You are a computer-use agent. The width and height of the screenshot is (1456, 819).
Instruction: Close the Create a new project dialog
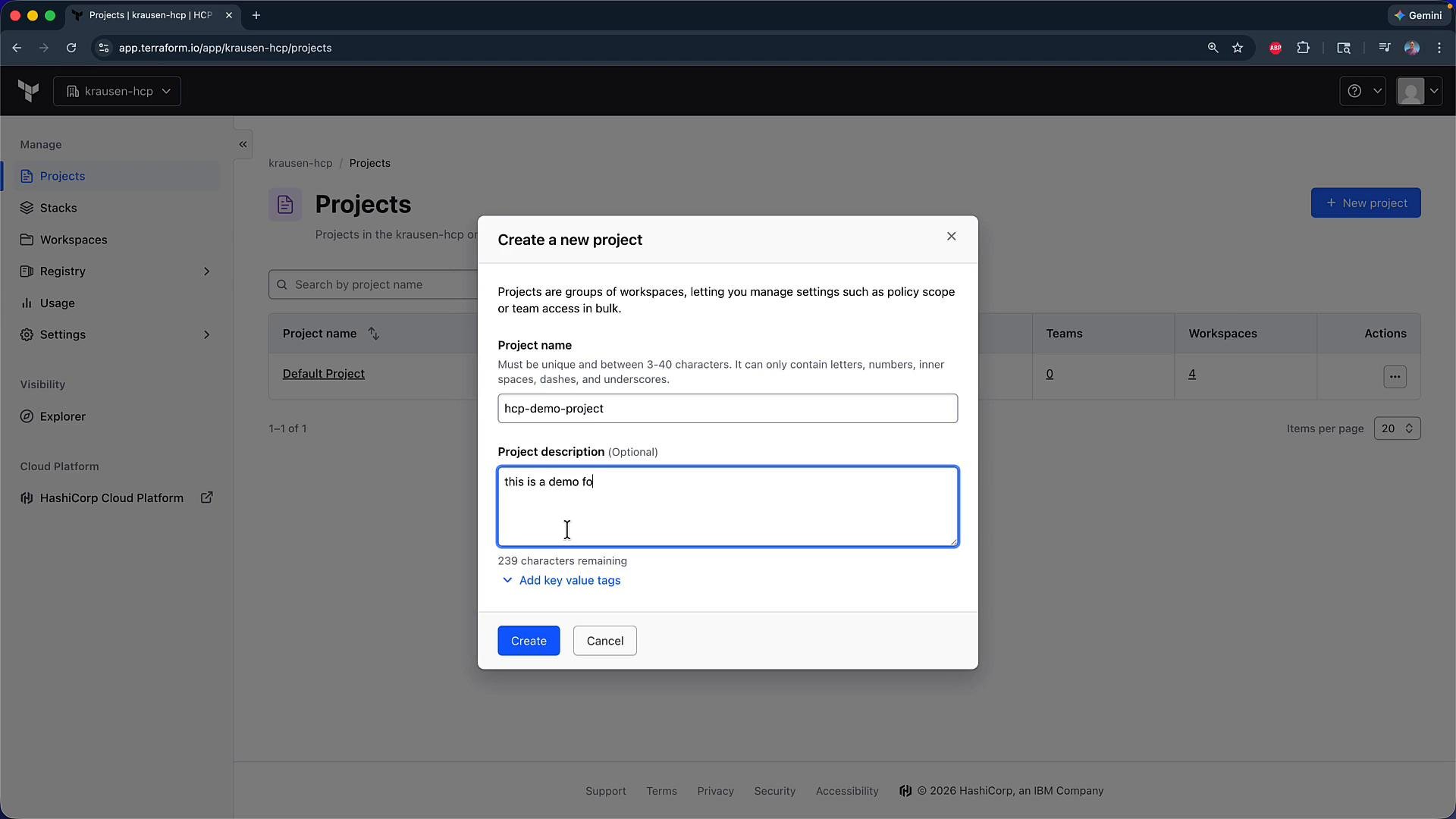click(x=951, y=237)
